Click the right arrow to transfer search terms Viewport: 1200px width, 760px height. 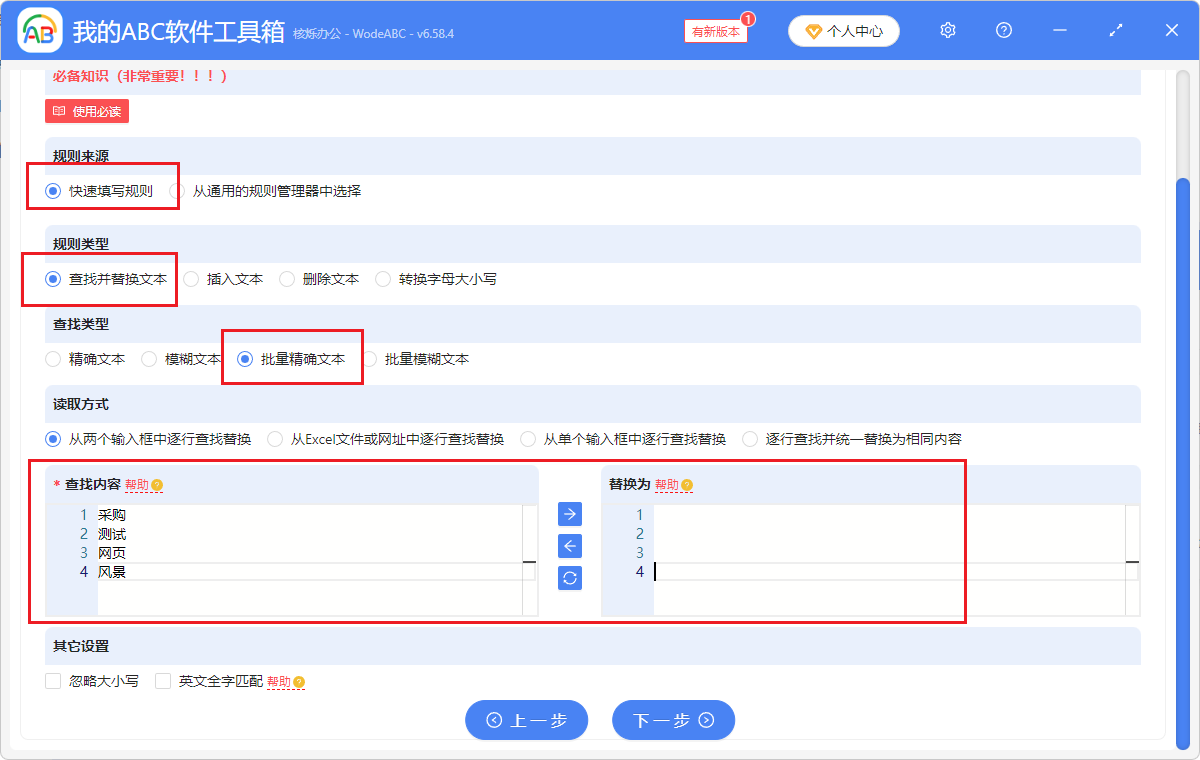(569, 513)
